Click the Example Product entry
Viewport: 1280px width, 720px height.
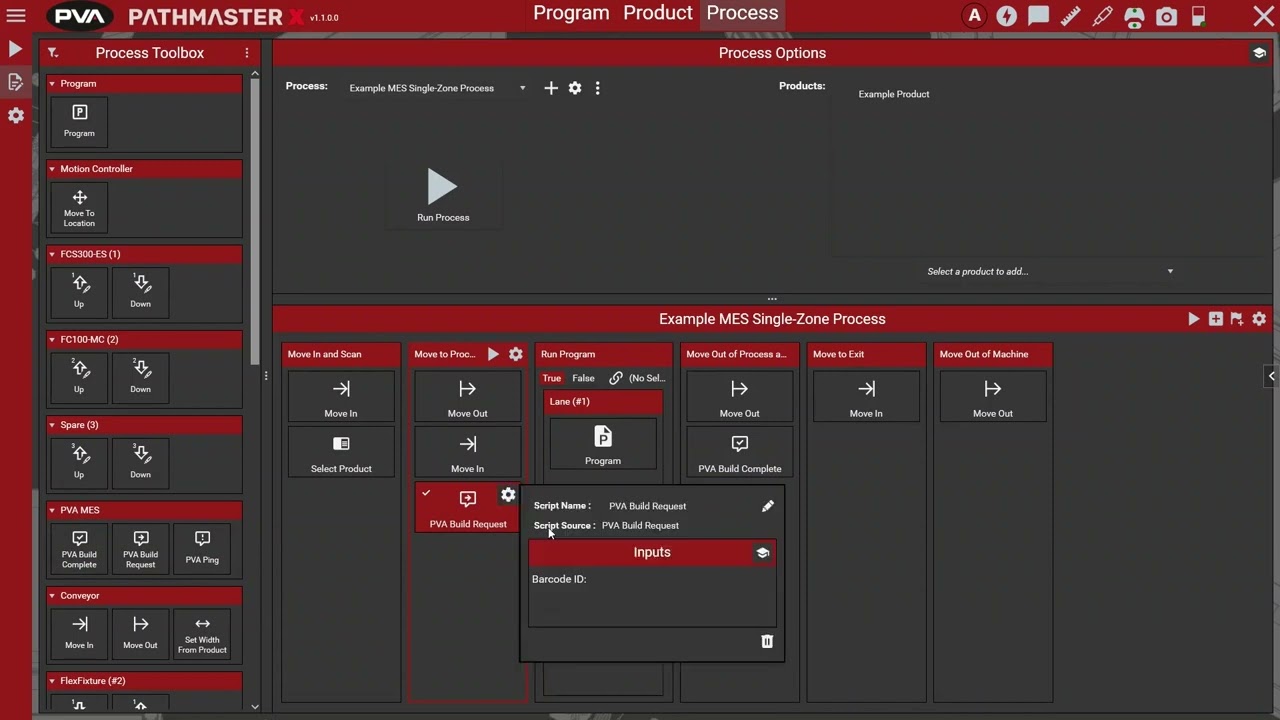(894, 94)
